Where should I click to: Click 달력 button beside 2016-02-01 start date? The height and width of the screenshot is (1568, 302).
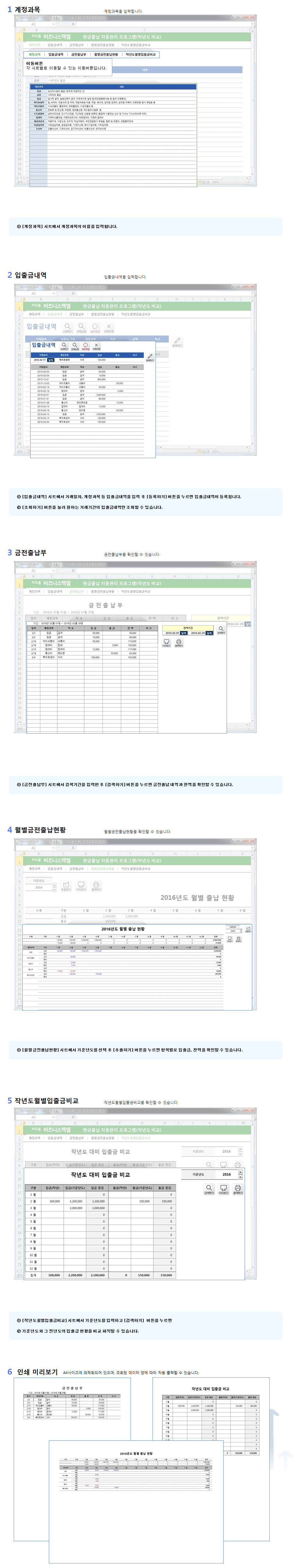tap(183, 632)
